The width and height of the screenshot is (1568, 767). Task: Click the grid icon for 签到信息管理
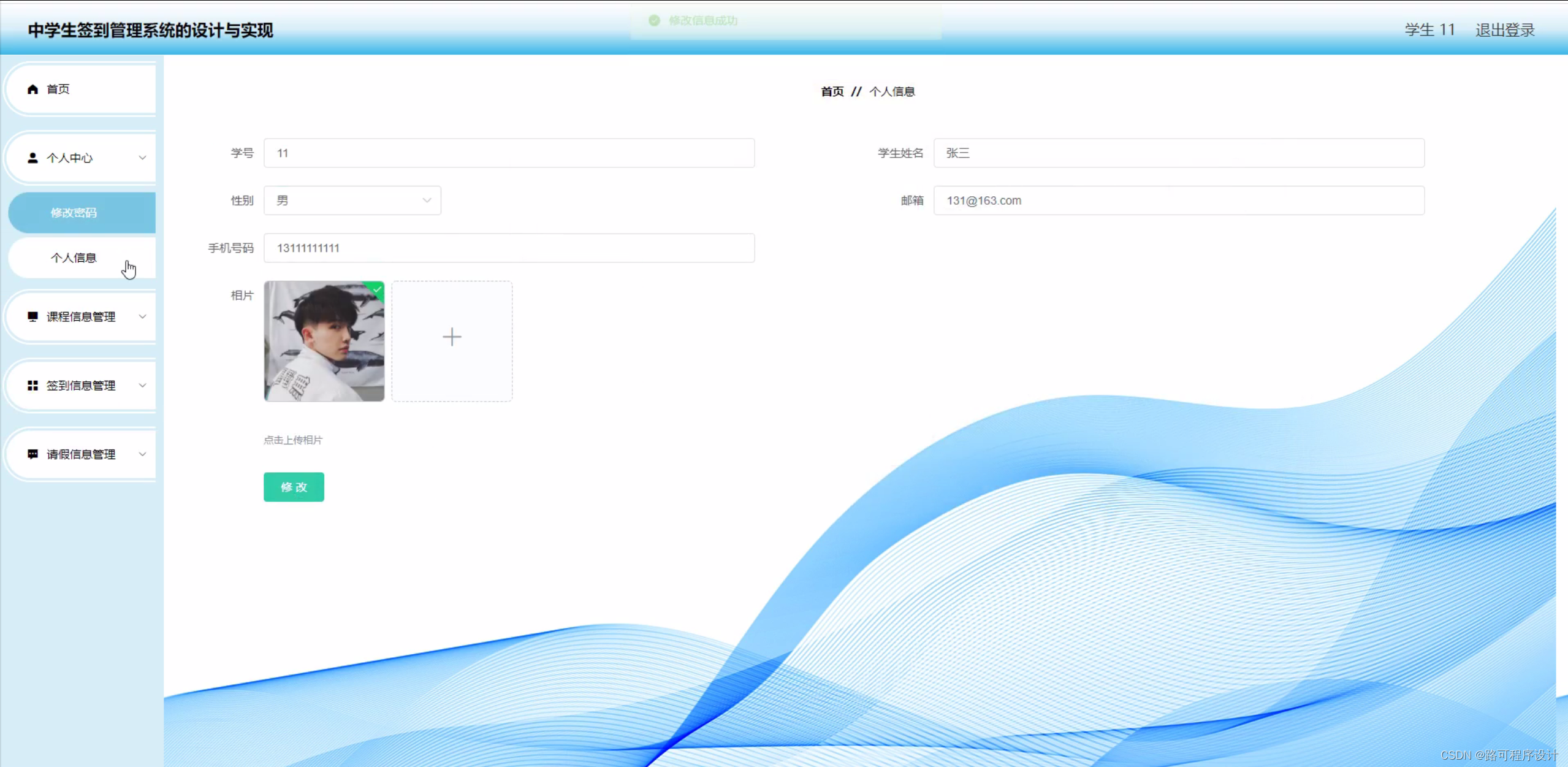(32, 385)
